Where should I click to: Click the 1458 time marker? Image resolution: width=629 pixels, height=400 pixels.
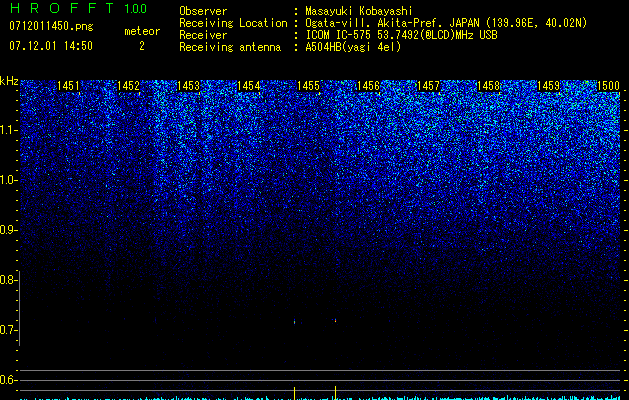pos(488,86)
